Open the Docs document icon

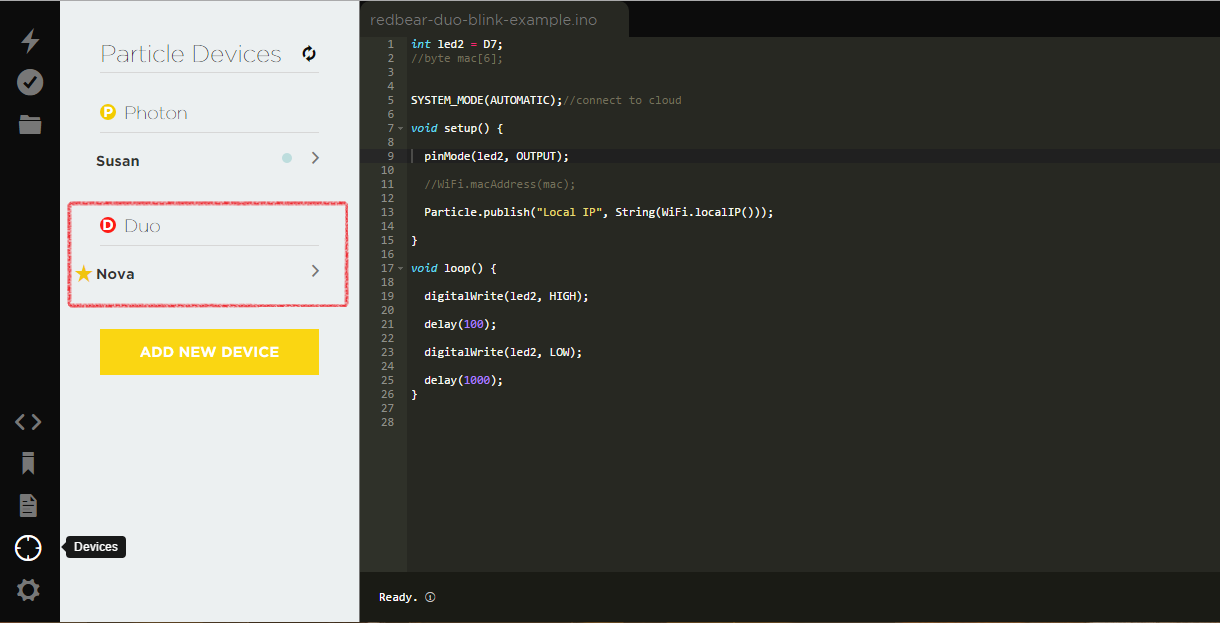point(28,505)
